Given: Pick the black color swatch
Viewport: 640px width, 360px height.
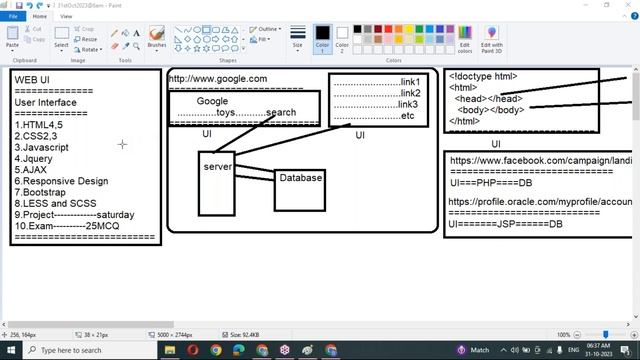Looking at the screenshot, I should click(x=358, y=29).
